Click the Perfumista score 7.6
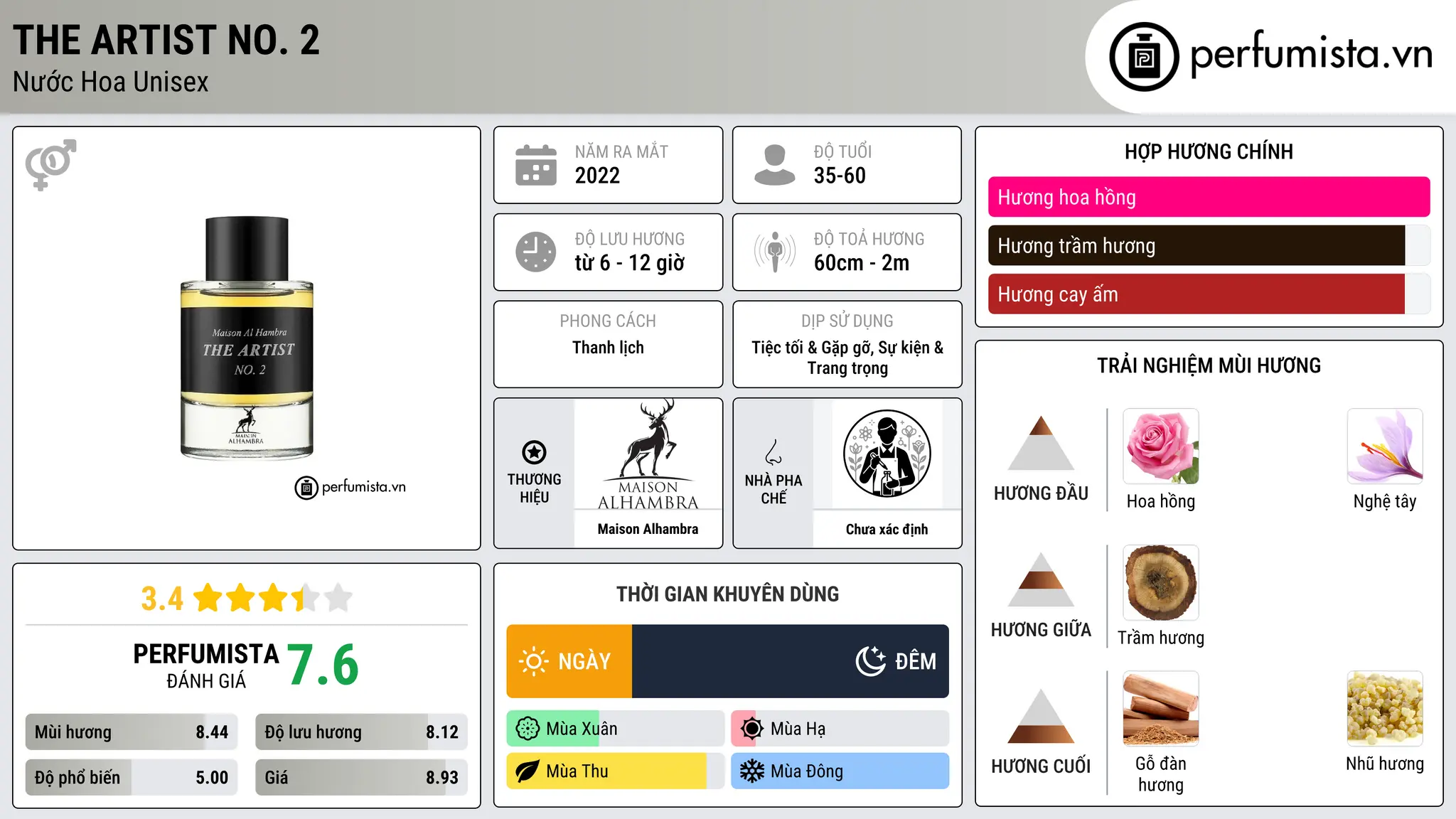The width and height of the screenshot is (1456, 819). click(323, 665)
